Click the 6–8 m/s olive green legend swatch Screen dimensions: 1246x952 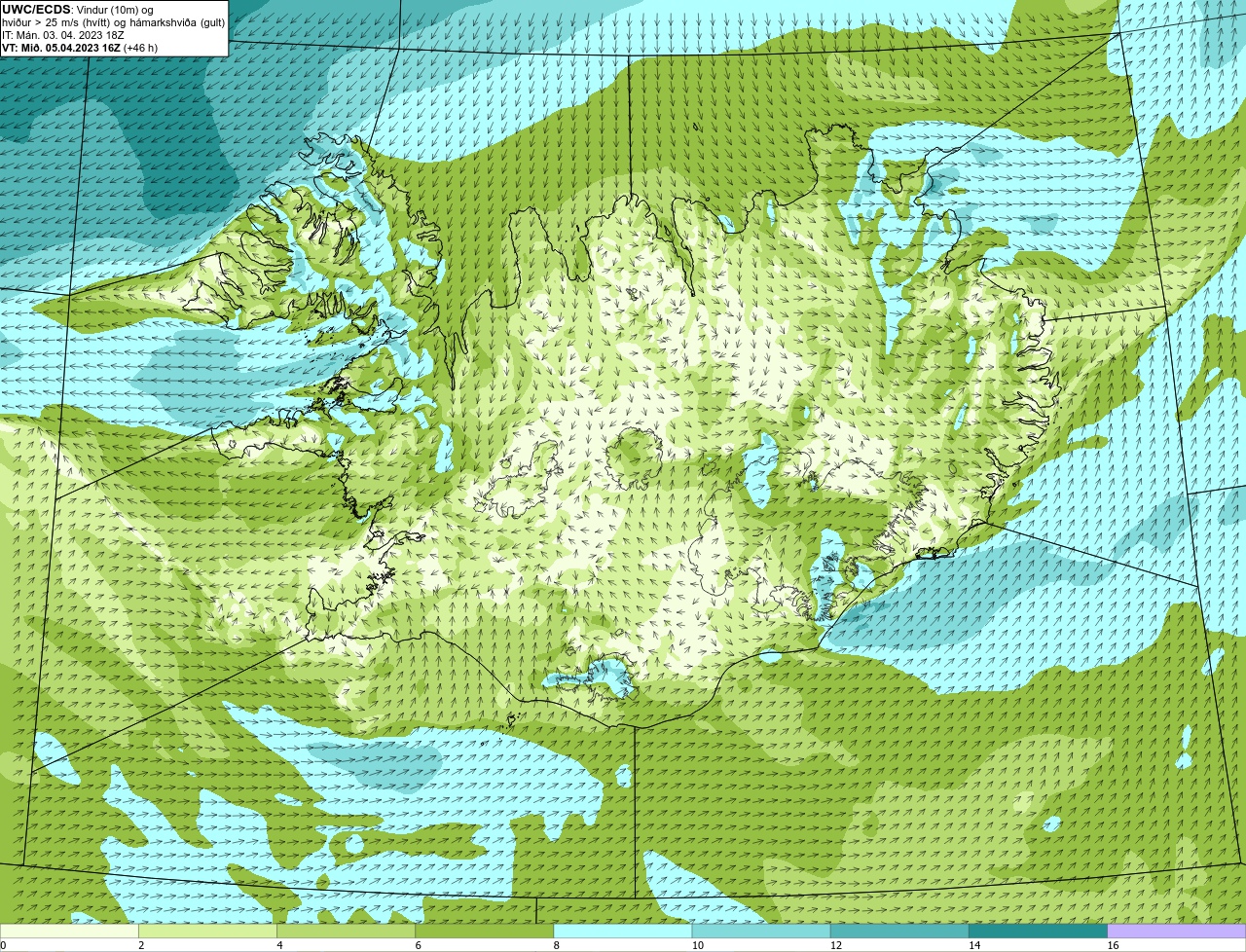point(484,931)
